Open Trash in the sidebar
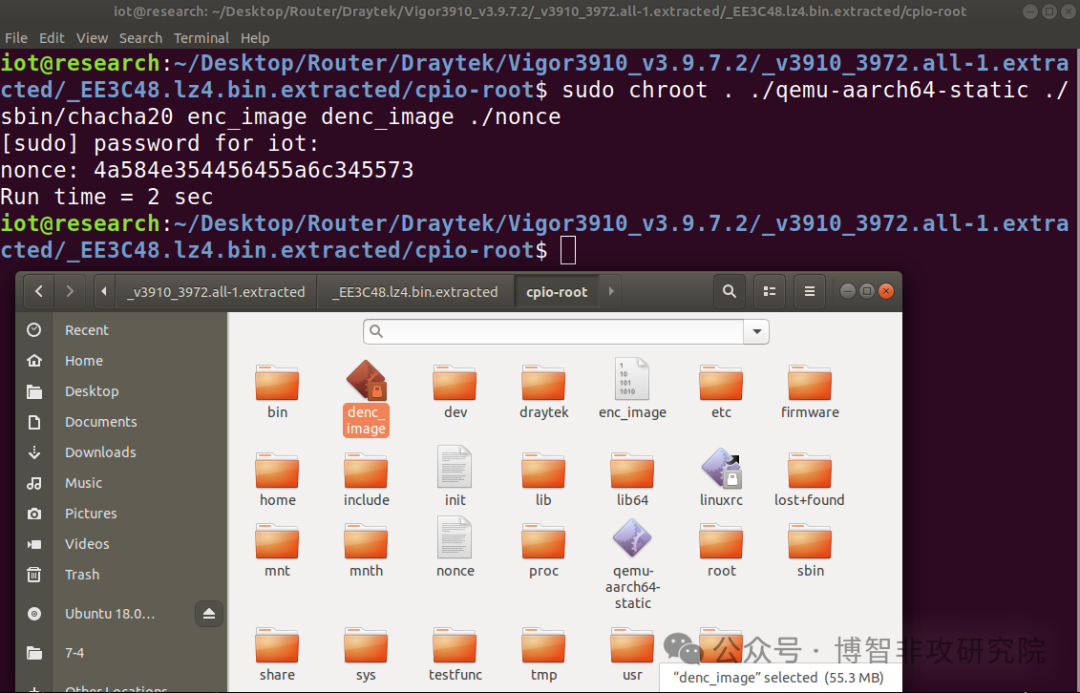The width and height of the screenshot is (1080, 693). (121, 575)
